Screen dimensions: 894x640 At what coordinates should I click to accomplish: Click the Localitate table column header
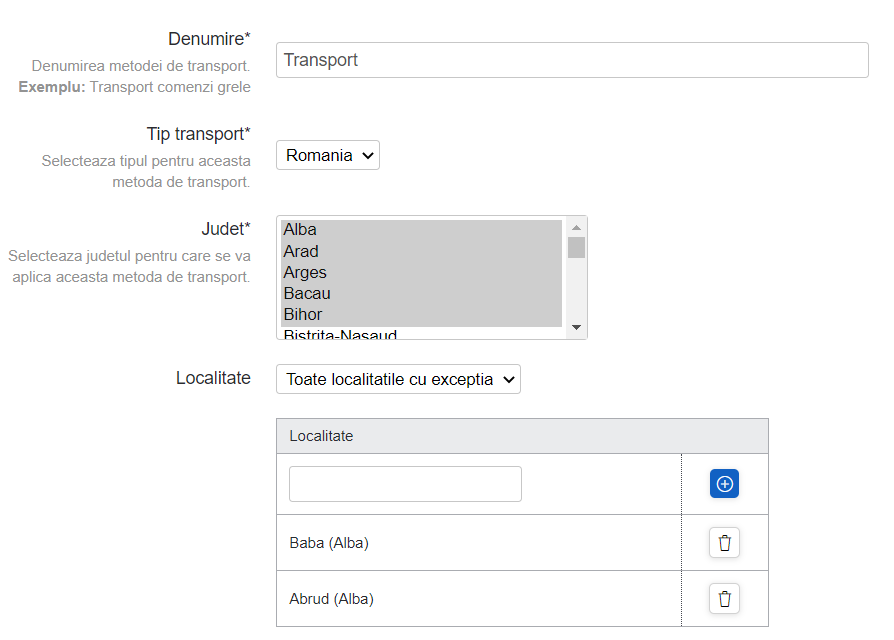pyautogui.click(x=321, y=436)
